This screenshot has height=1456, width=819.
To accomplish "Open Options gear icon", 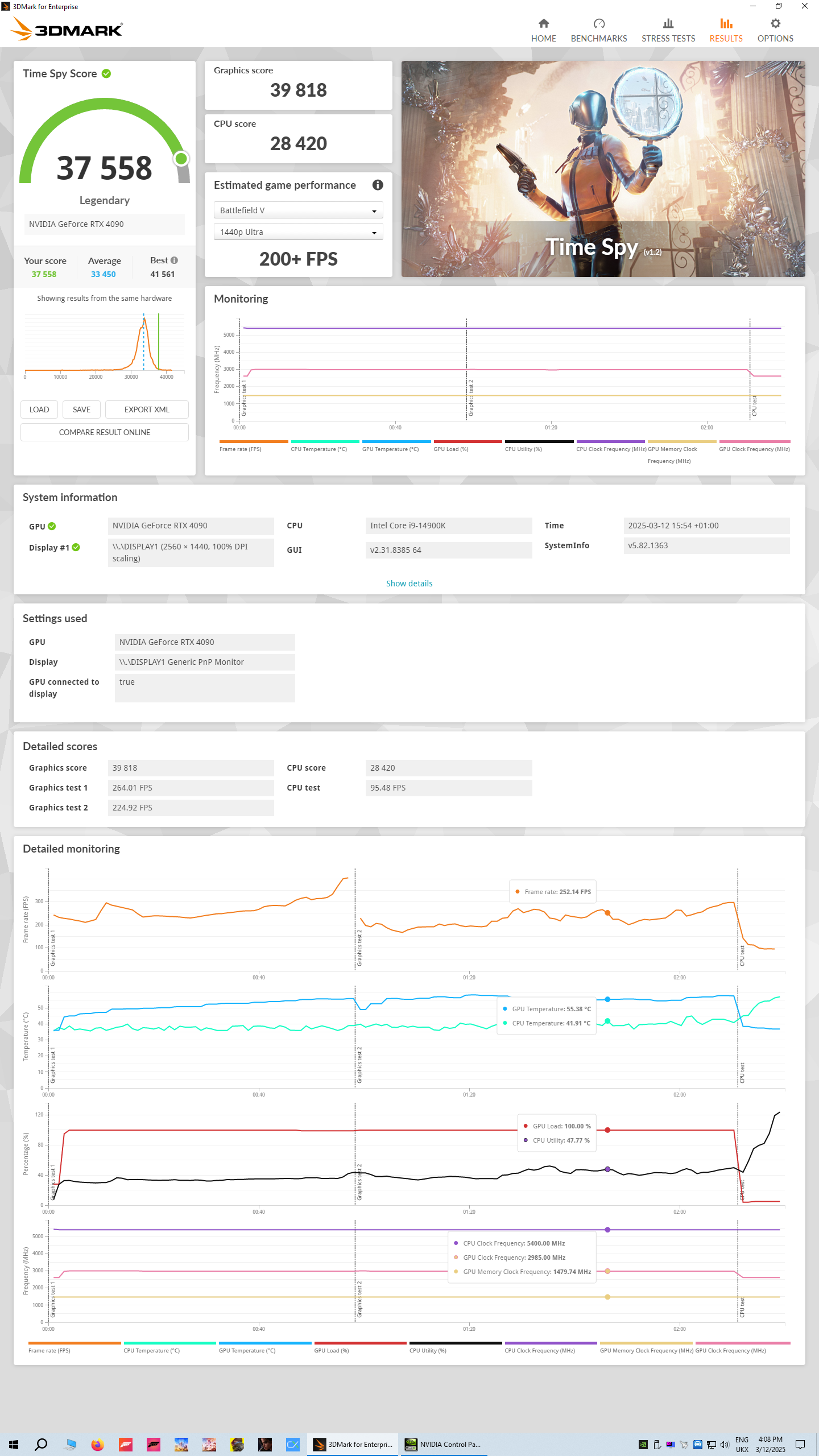I will (775, 23).
